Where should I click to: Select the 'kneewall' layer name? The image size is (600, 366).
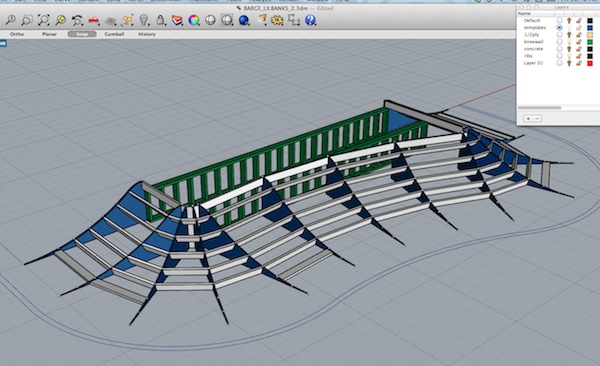pos(533,42)
